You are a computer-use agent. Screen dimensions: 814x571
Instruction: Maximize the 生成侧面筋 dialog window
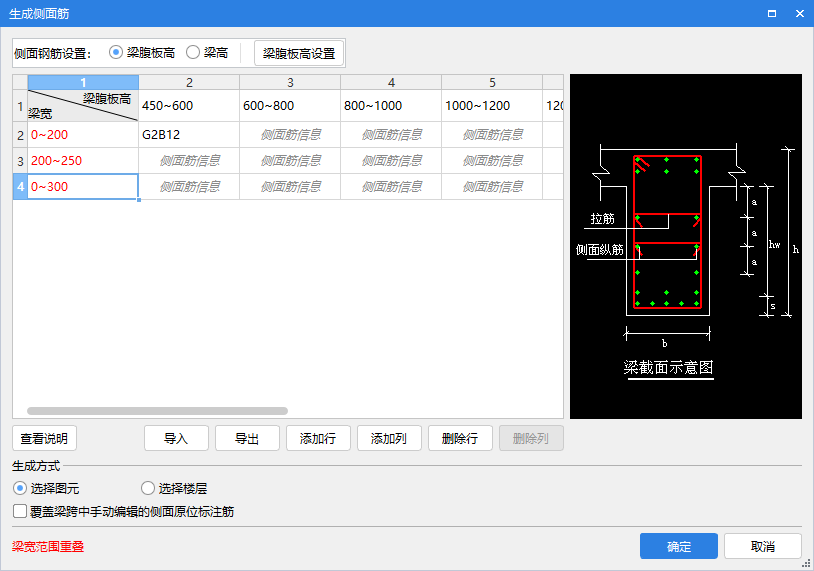coord(772,13)
